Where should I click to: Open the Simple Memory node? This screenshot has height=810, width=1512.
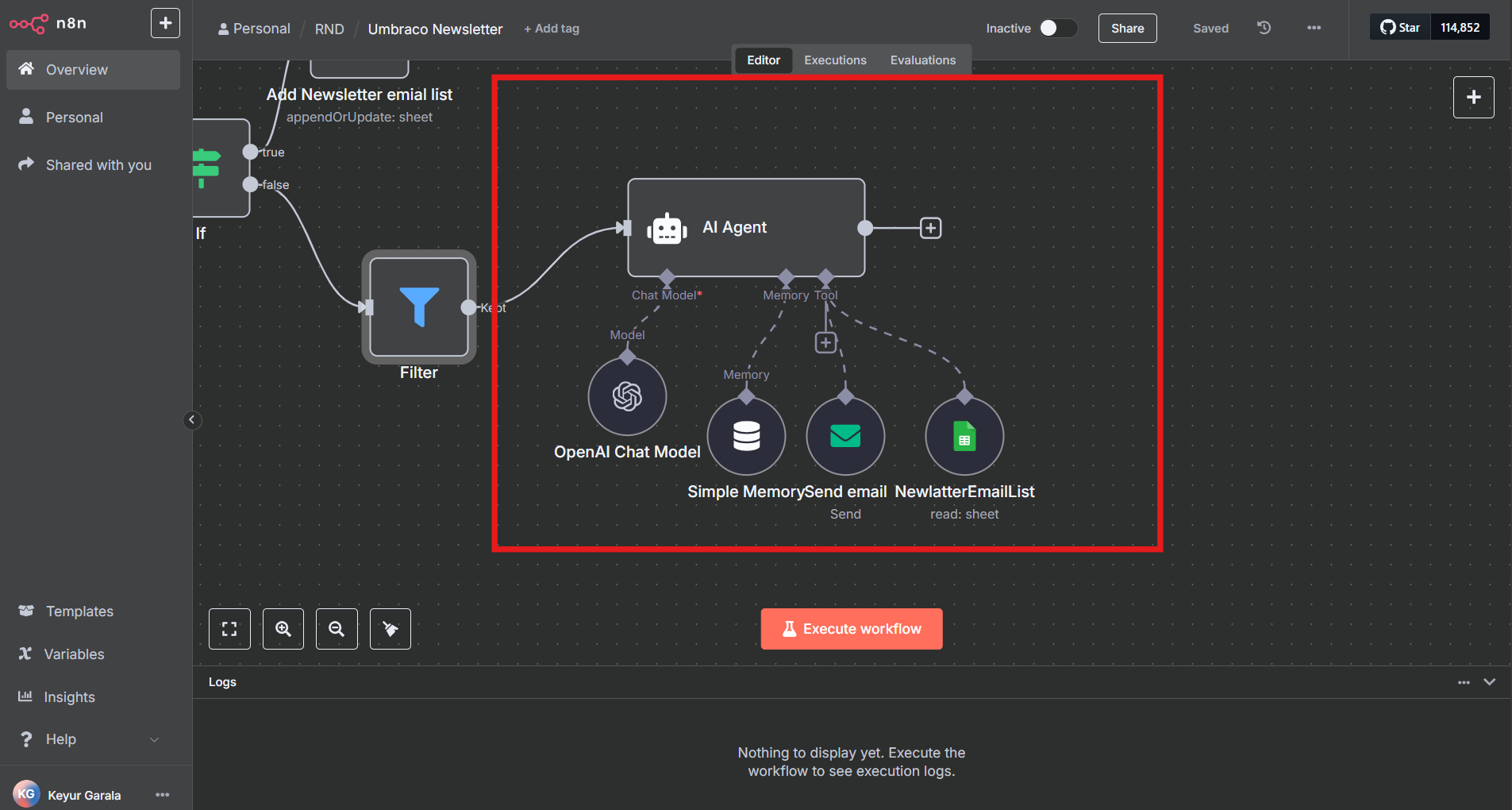click(x=745, y=435)
